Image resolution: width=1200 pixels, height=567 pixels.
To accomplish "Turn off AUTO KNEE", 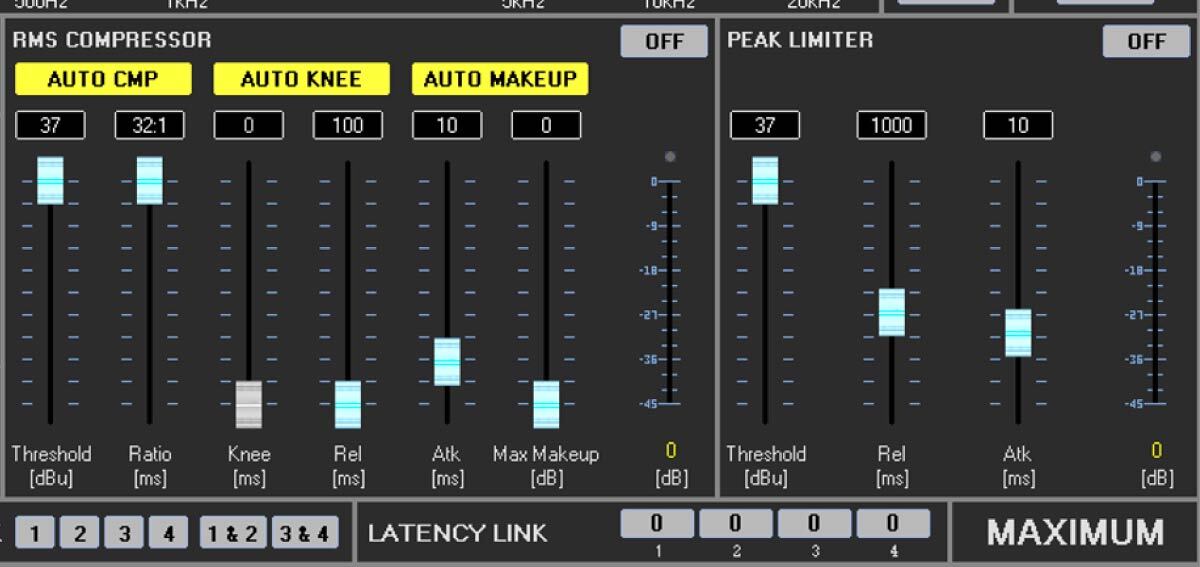I will coord(301,79).
